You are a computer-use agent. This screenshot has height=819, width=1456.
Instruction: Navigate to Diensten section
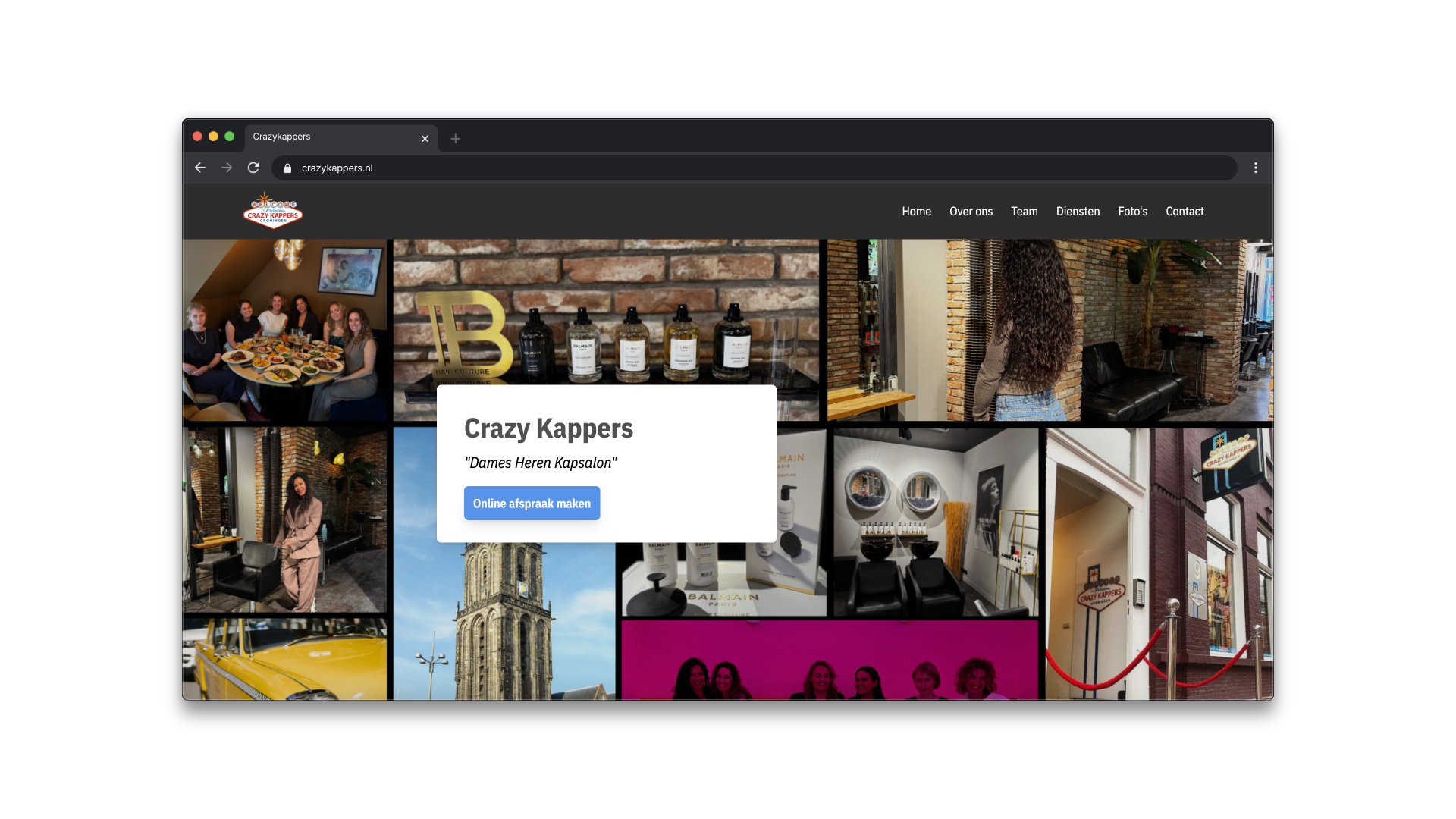click(x=1078, y=212)
